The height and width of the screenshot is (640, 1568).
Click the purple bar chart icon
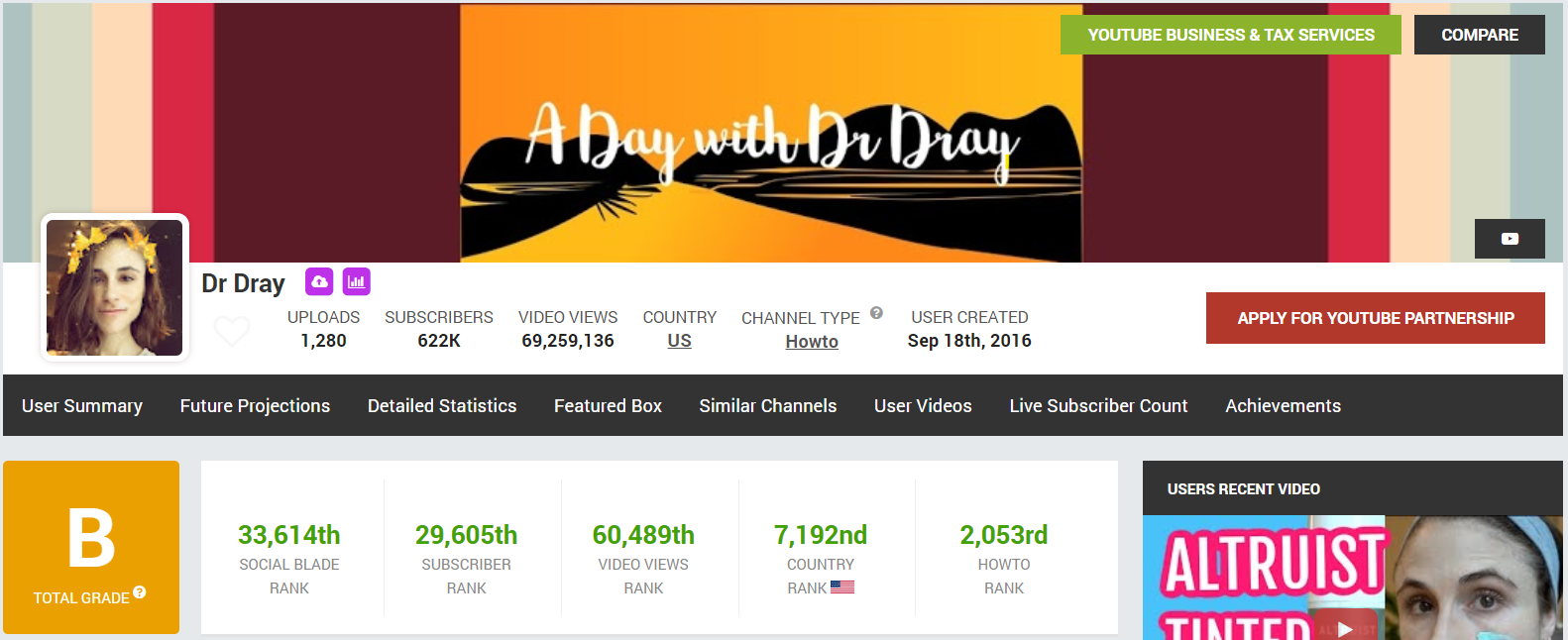(357, 281)
